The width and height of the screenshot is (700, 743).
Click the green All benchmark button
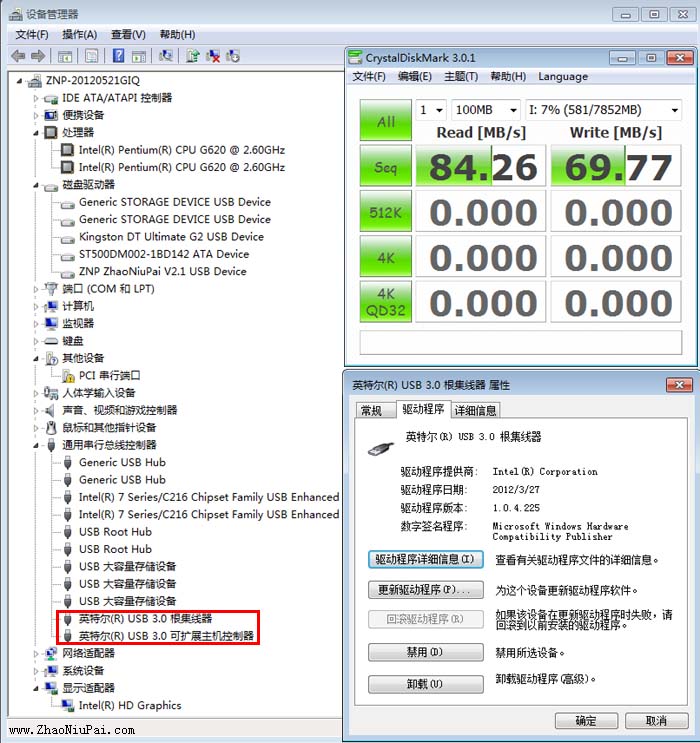coord(385,120)
